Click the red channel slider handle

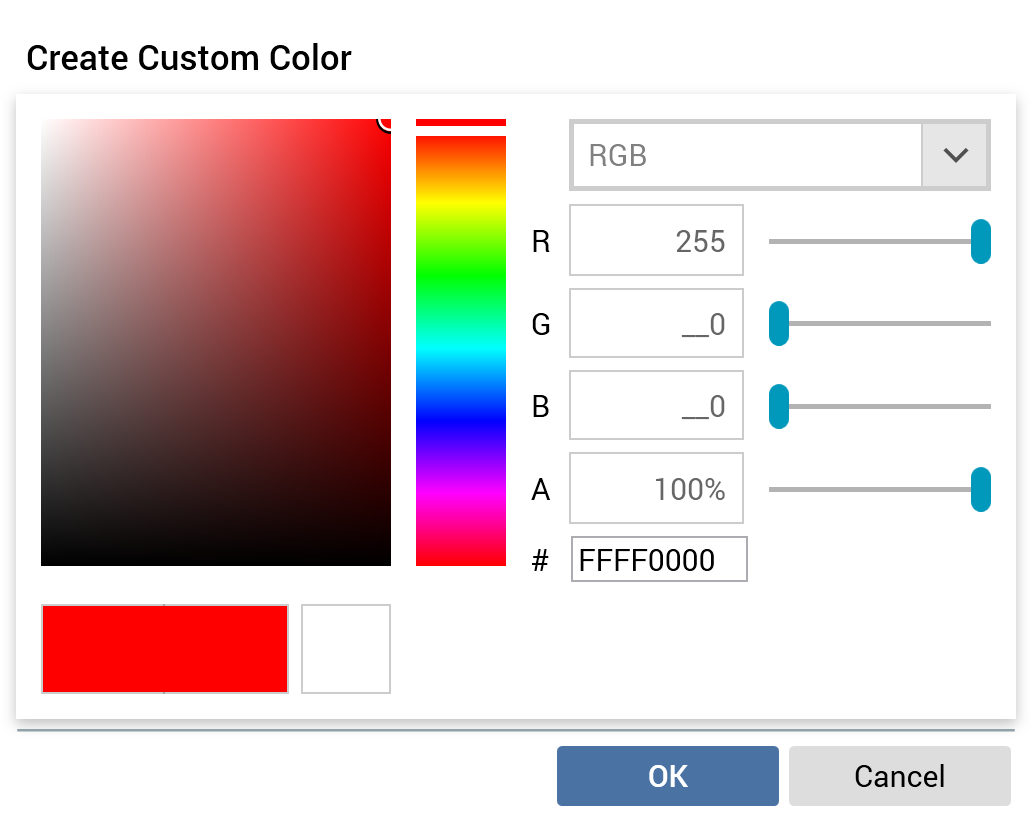pyautogui.click(x=980, y=242)
